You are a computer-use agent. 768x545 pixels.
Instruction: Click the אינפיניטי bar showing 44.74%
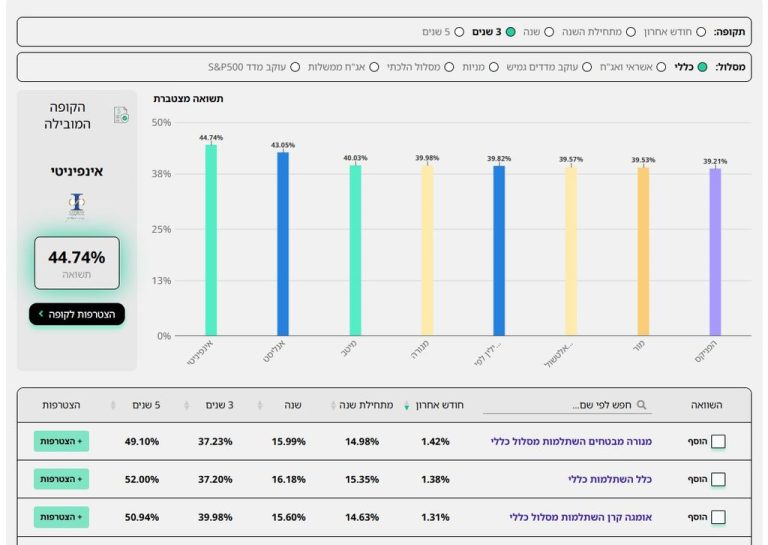coord(211,240)
